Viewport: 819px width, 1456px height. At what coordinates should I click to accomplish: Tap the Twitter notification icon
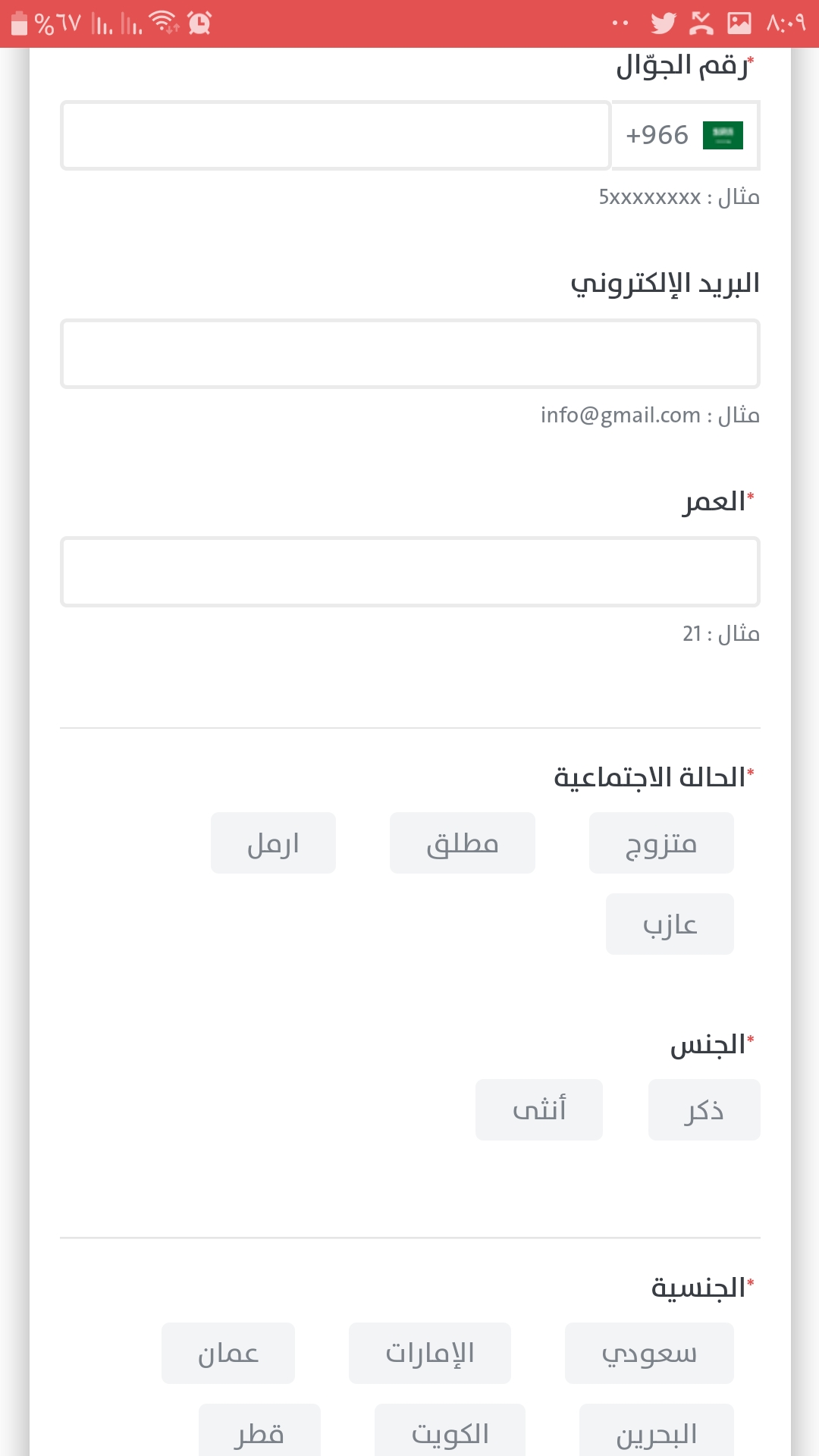pos(663,24)
